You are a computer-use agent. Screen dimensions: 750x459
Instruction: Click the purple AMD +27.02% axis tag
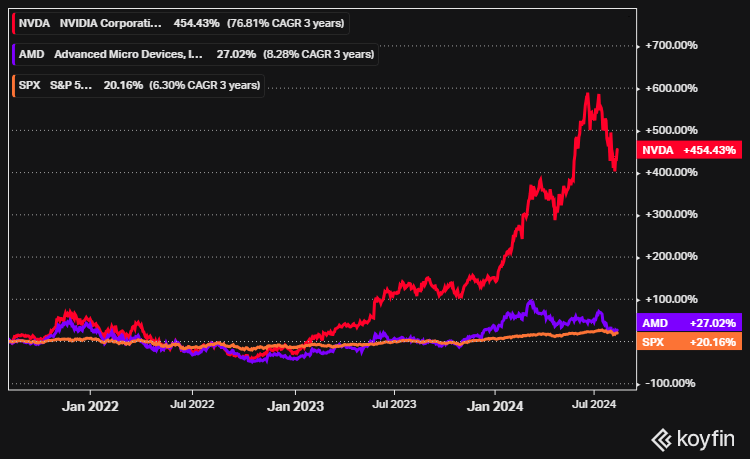coord(688,324)
